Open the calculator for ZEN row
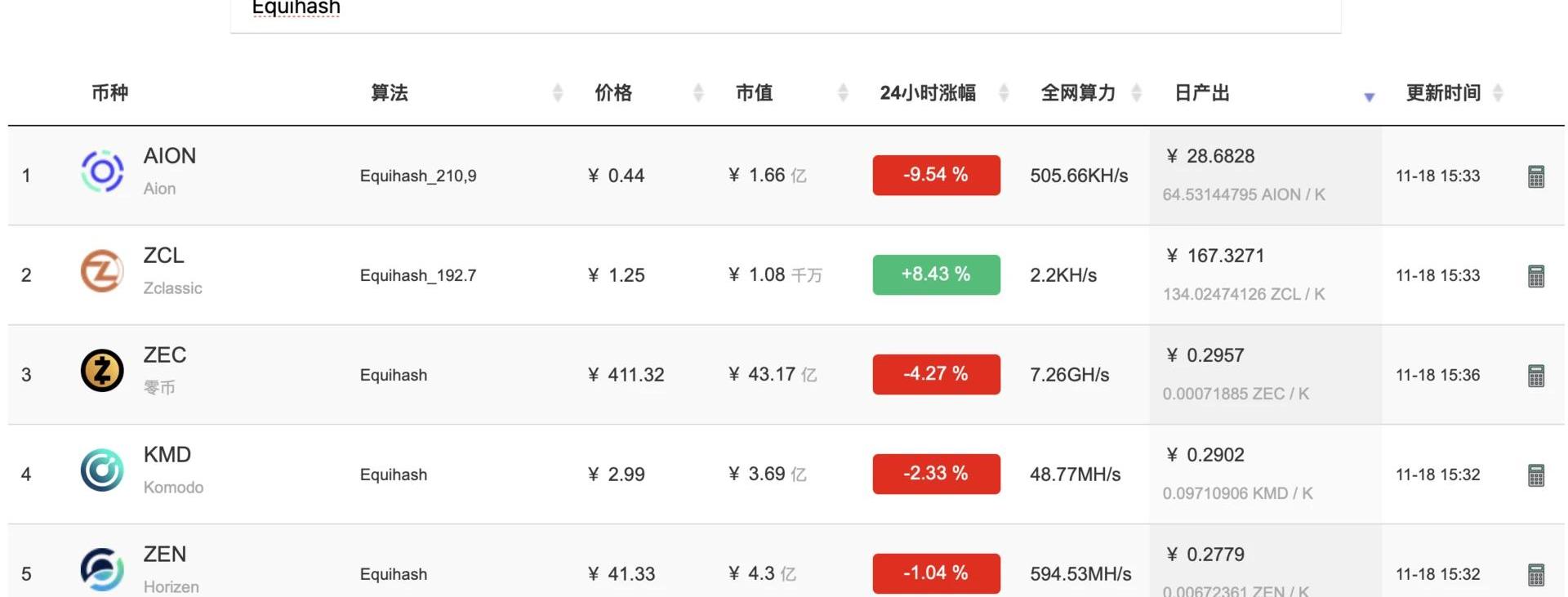Image resolution: width=1568 pixels, height=597 pixels. point(1535,575)
